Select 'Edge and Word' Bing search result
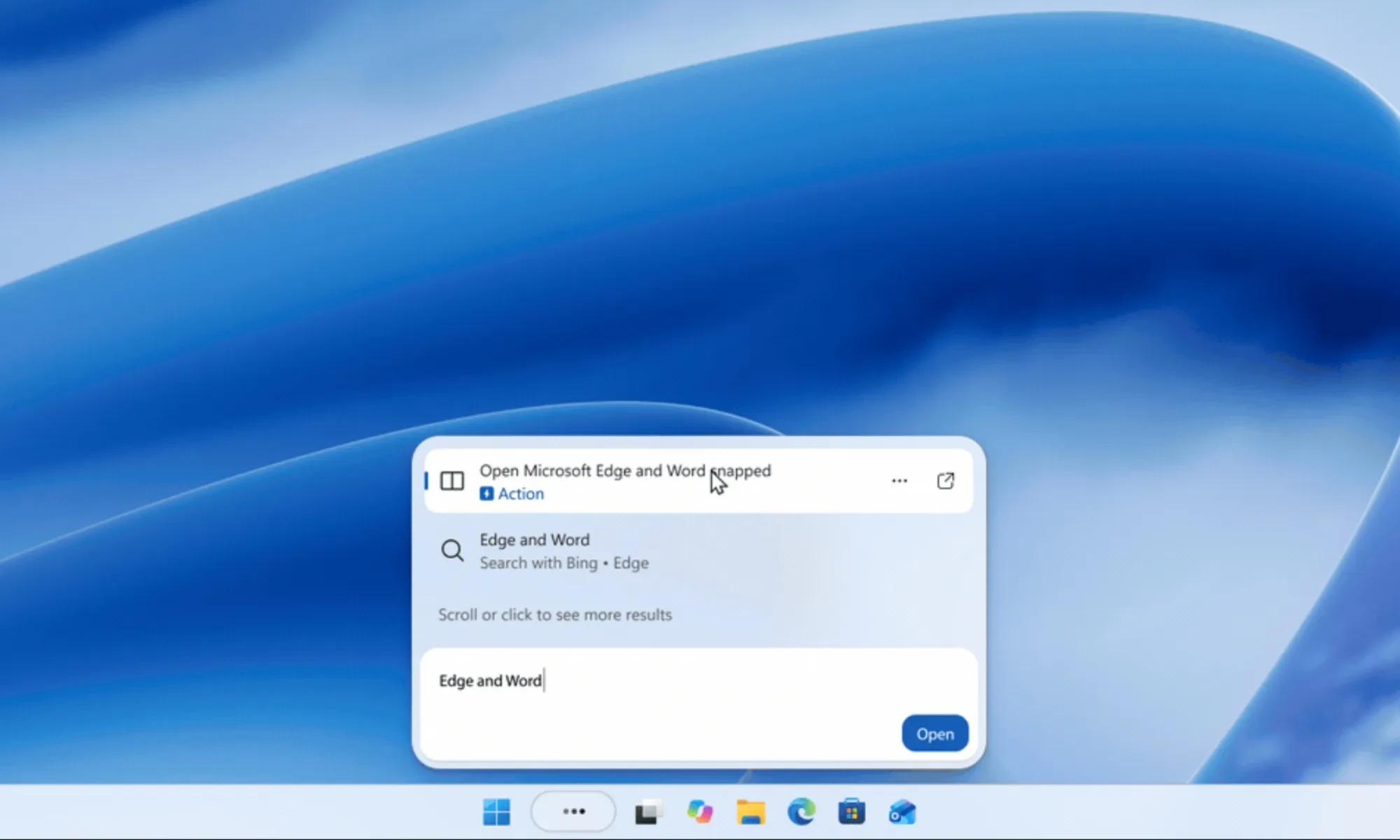The height and width of the screenshot is (840, 1400). click(699, 551)
